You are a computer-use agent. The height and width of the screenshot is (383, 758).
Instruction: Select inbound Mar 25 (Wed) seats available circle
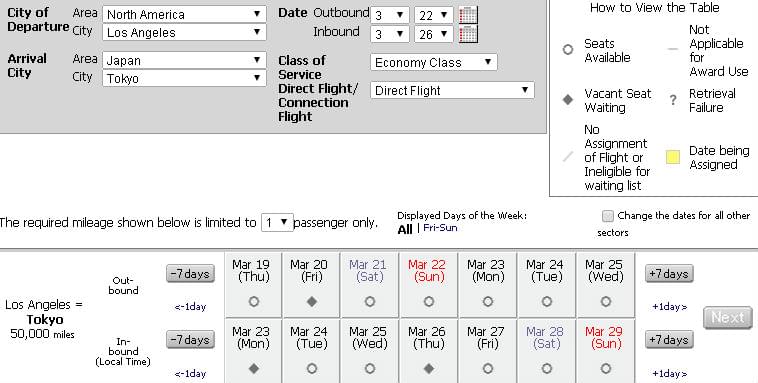(370, 369)
